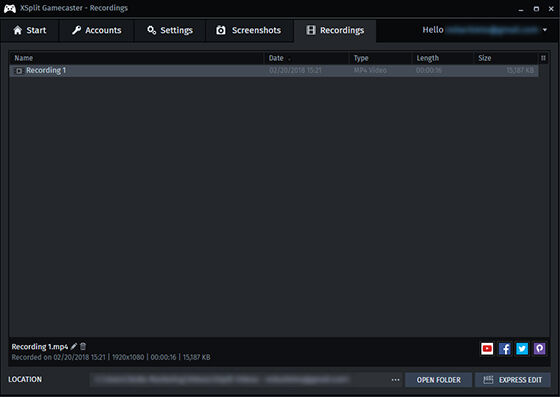This screenshot has height=397, width=560.
Task: Open the column chooser icon in header
Action: (543, 58)
